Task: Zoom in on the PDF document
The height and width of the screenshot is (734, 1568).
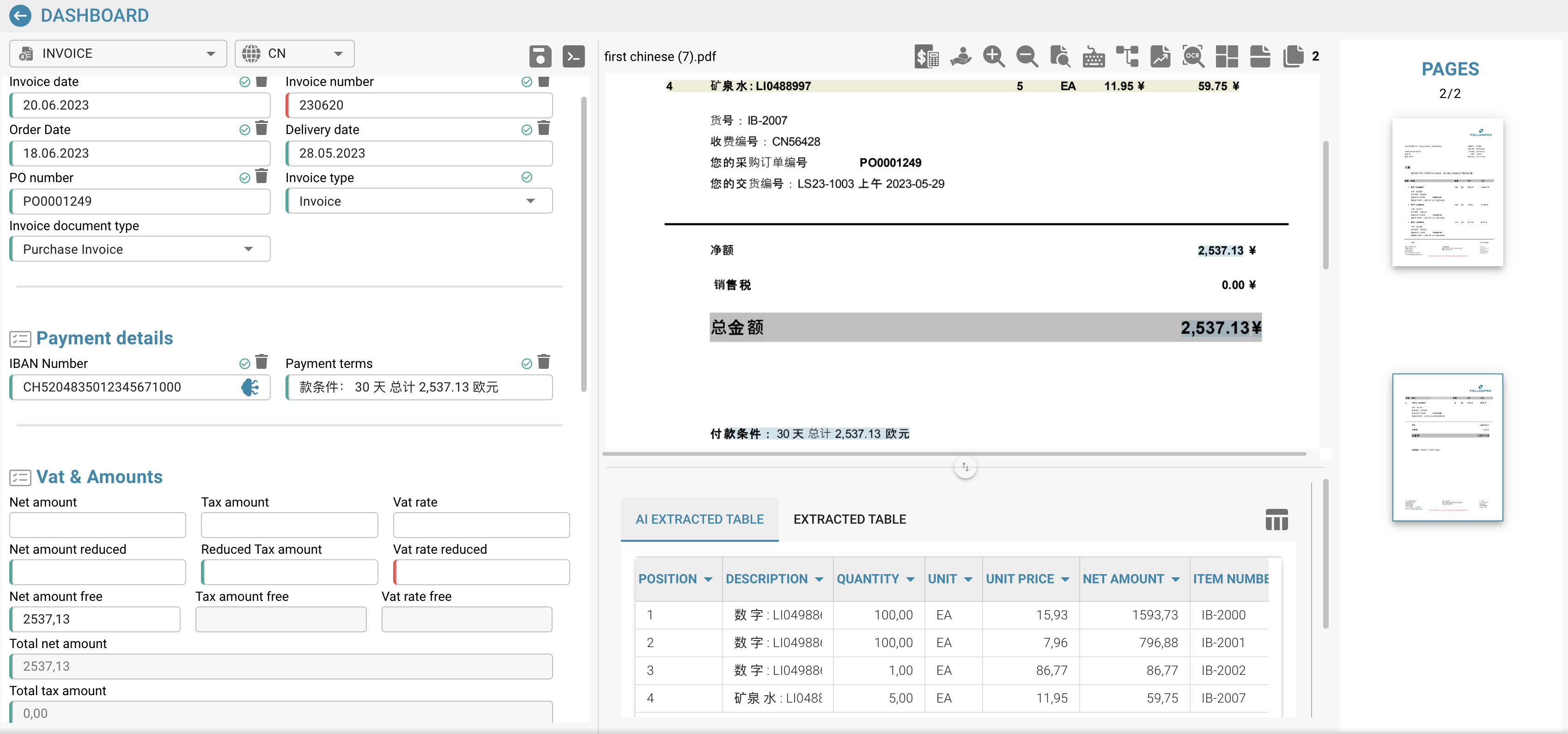Action: point(993,56)
